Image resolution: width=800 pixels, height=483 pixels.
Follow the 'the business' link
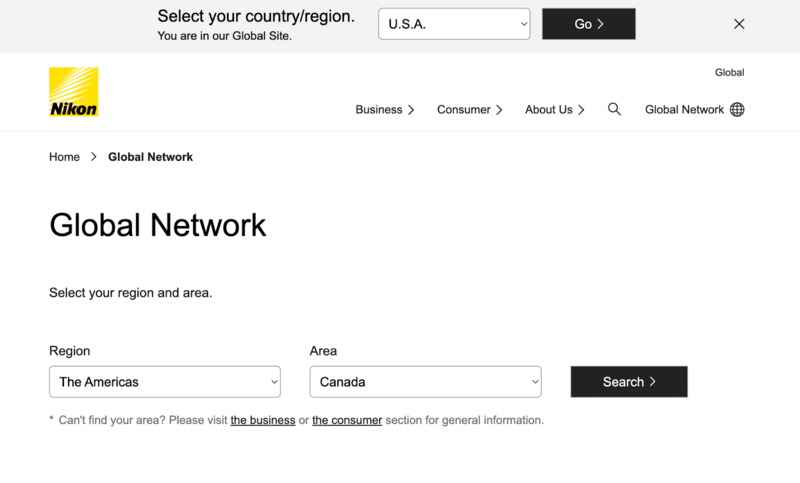click(x=263, y=420)
